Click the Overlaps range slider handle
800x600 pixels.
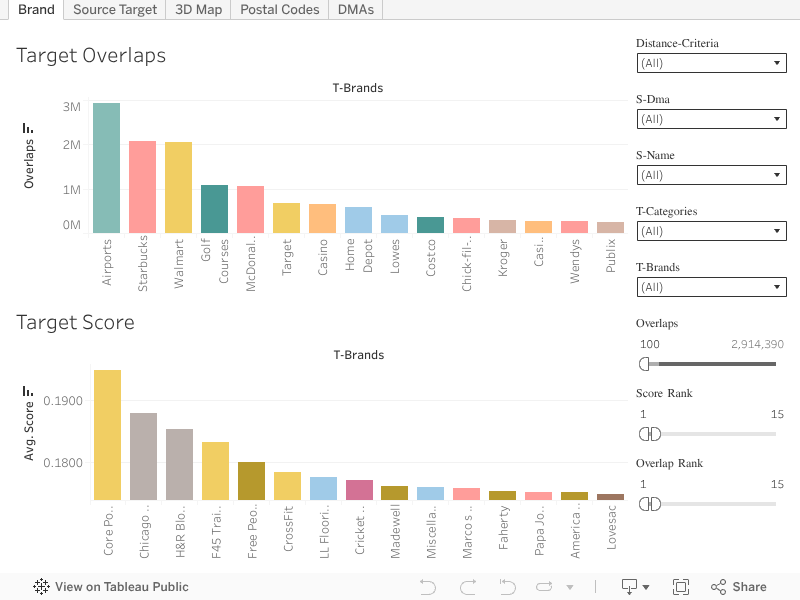[x=644, y=363]
